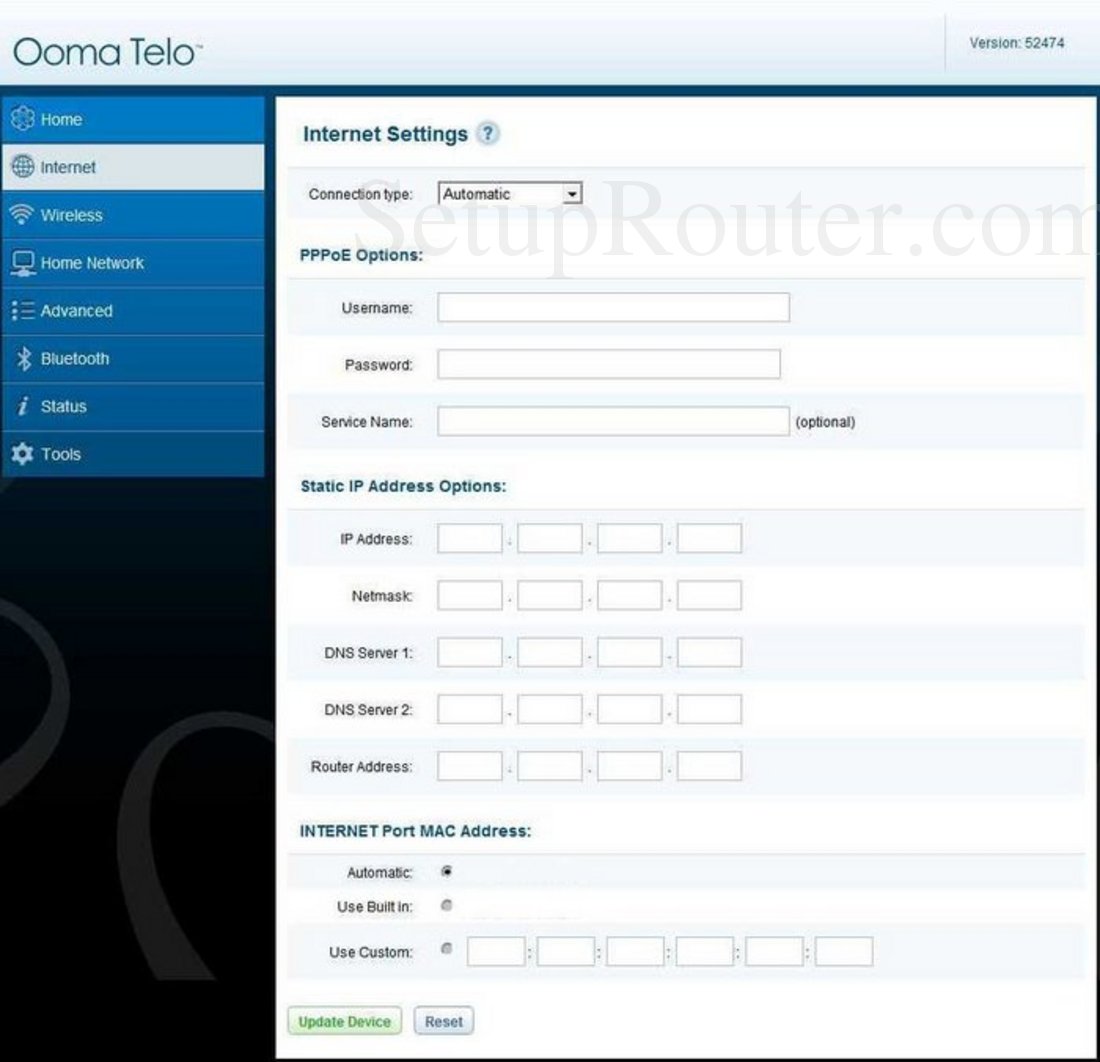
Task: Go to the Wireless menu item
Action: pyautogui.click(x=133, y=215)
